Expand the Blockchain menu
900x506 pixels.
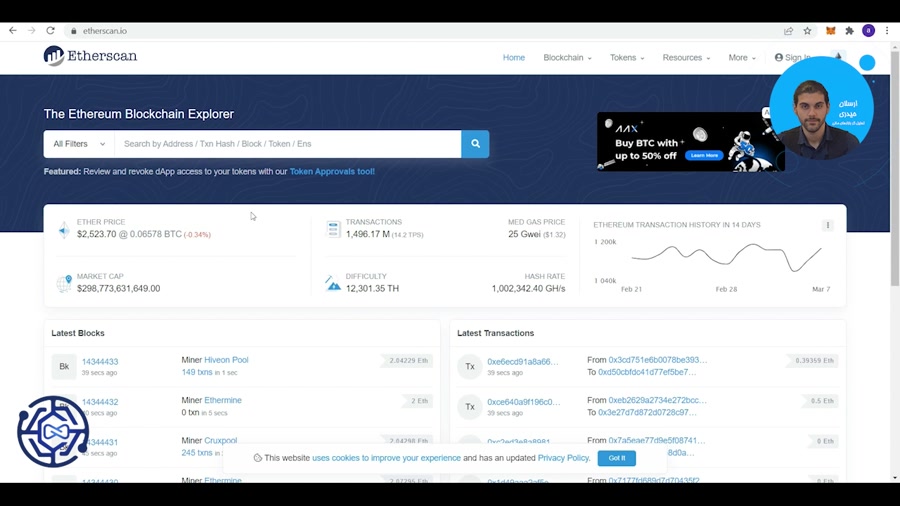567,58
